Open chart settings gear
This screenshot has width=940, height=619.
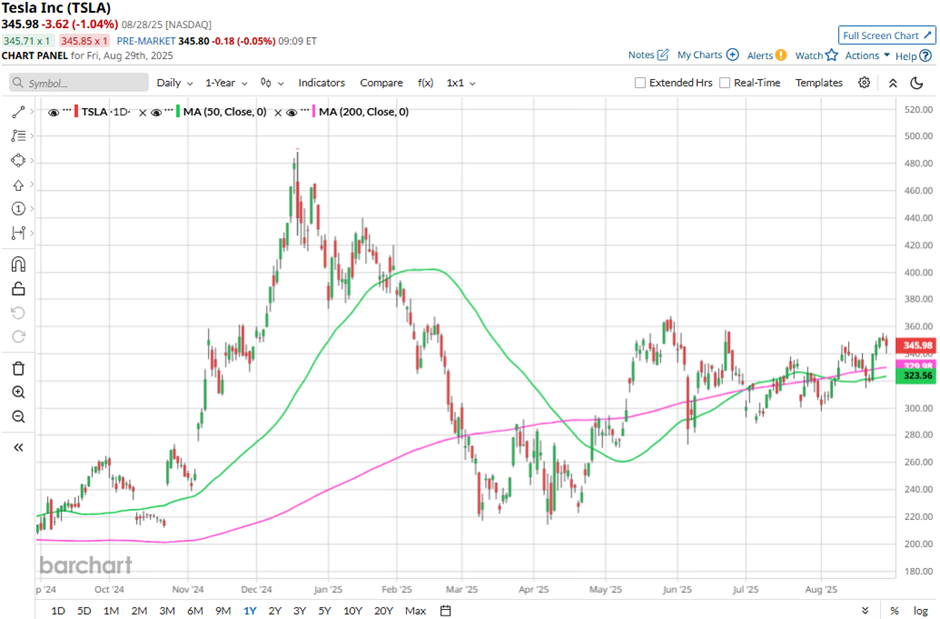click(x=864, y=83)
